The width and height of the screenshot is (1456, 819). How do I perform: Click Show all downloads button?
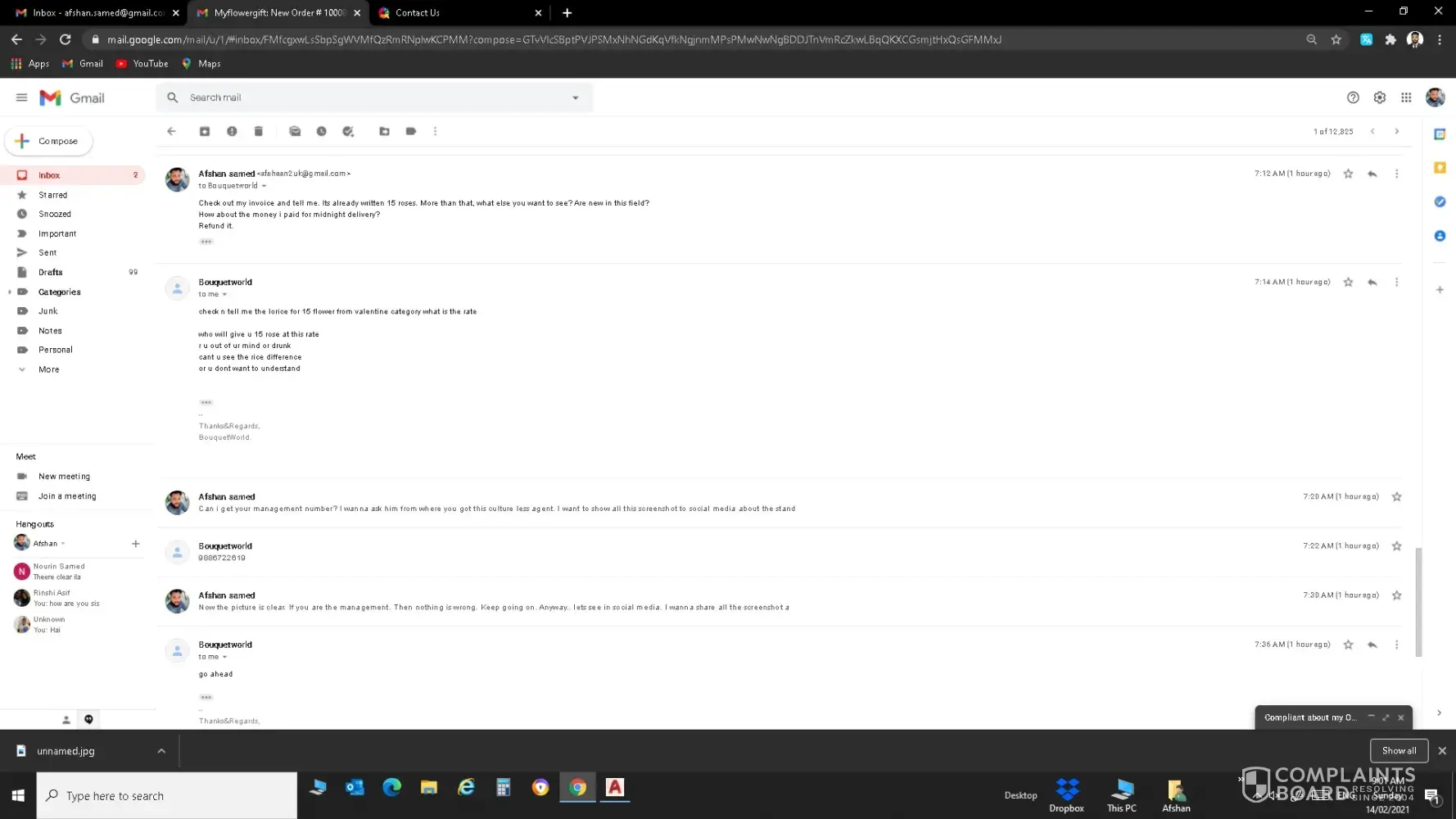[1399, 750]
